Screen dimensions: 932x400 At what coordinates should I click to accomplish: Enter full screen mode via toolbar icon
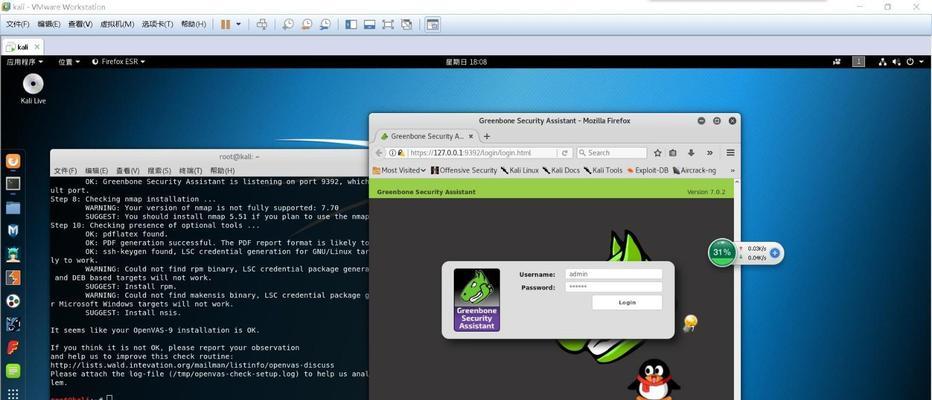pyautogui.click(x=388, y=24)
